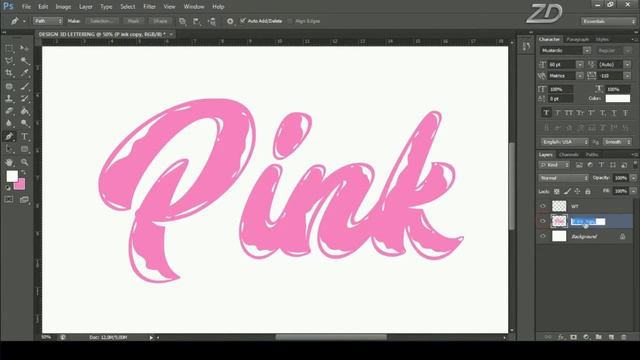
Task: Open the Kind layer filter dropdown
Action: point(554,165)
